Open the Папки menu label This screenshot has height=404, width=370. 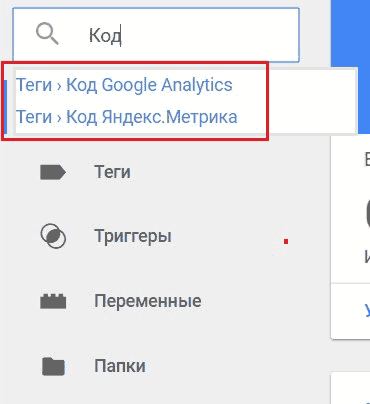[x=120, y=366]
